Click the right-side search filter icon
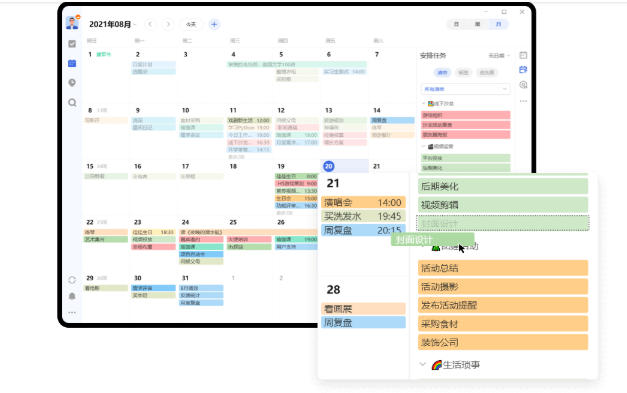Image resolution: width=627 pixels, height=393 pixels. tap(523, 85)
